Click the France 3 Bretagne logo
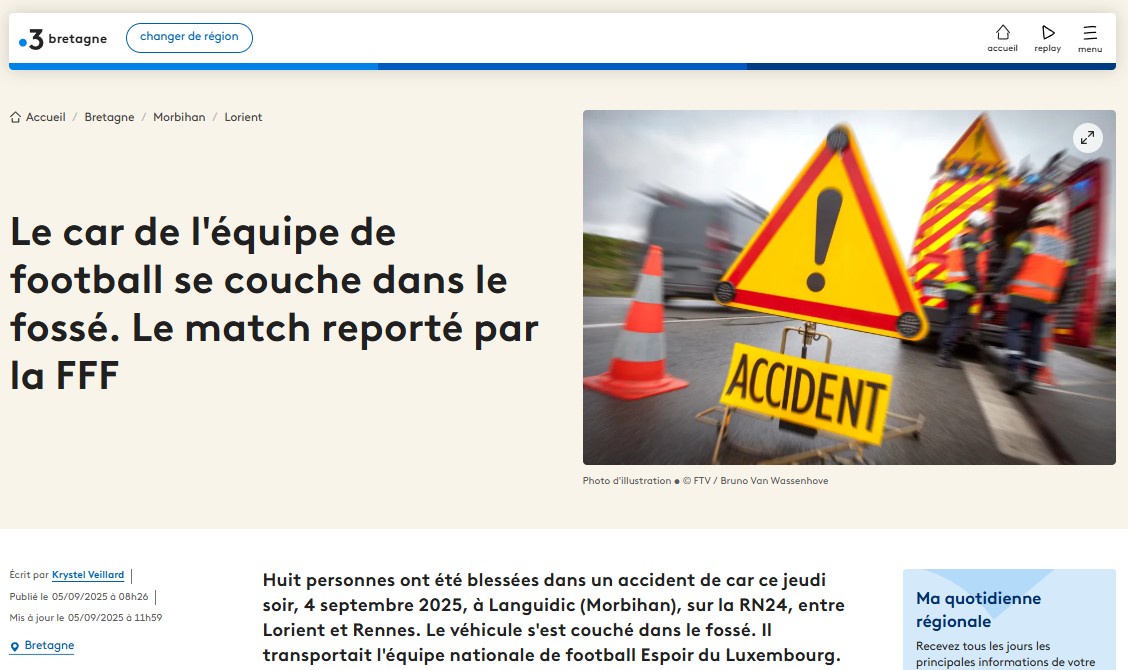 [x=62, y=39]
